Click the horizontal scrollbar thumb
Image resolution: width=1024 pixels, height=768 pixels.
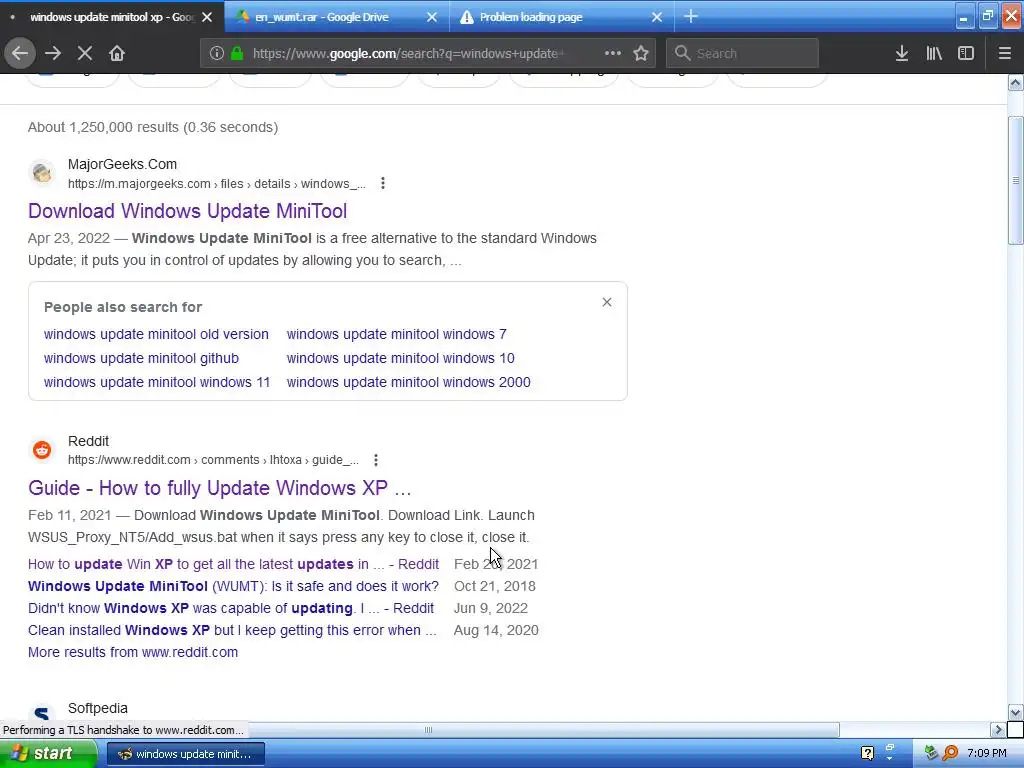click(x=428, y=730)
